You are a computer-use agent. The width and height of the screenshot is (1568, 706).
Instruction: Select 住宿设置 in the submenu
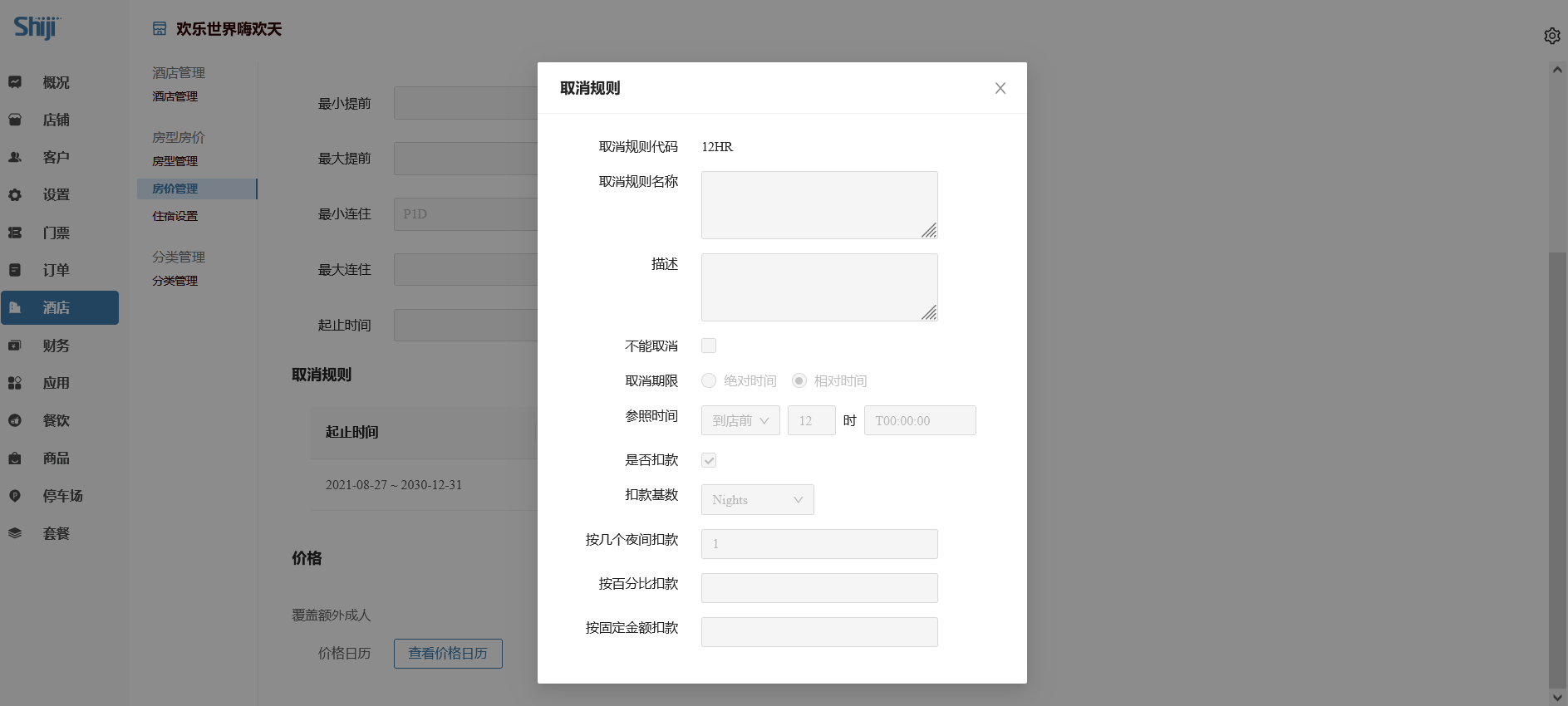point(175,216)
